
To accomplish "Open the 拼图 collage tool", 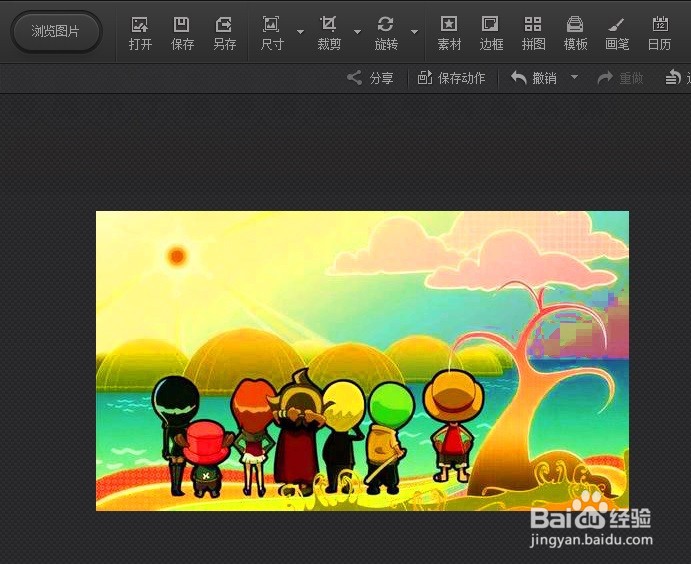I will pyautogui.click(x=533, y=33).
